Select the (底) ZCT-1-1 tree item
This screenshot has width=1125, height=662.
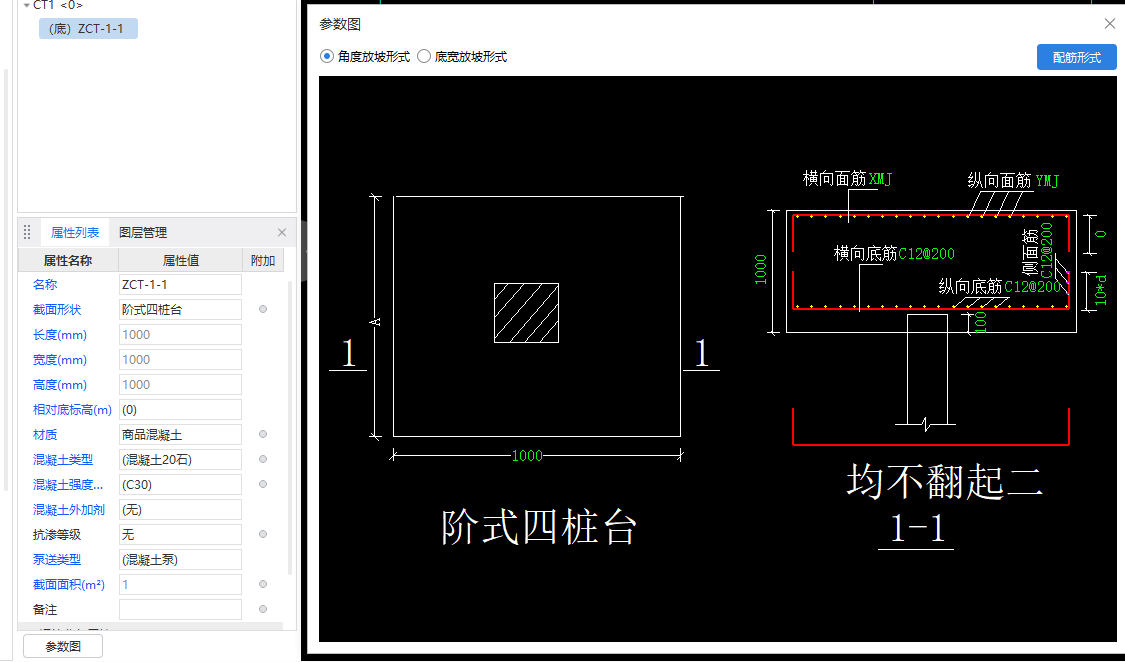tap(88, 29)
